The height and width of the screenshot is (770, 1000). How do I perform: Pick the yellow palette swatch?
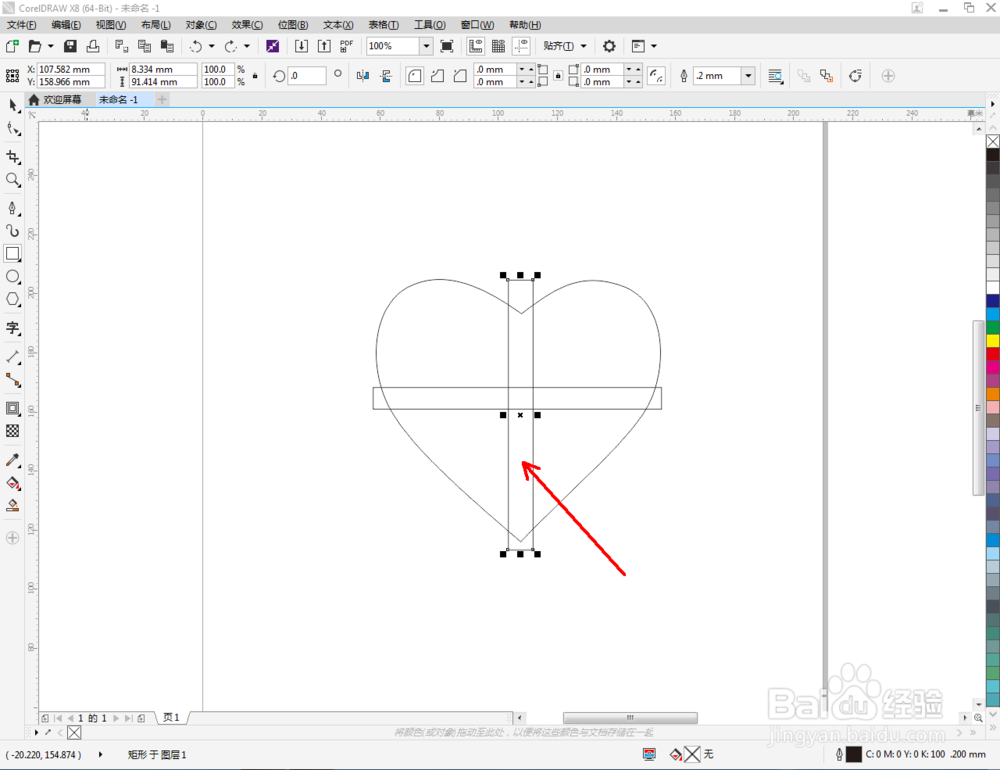993,341
